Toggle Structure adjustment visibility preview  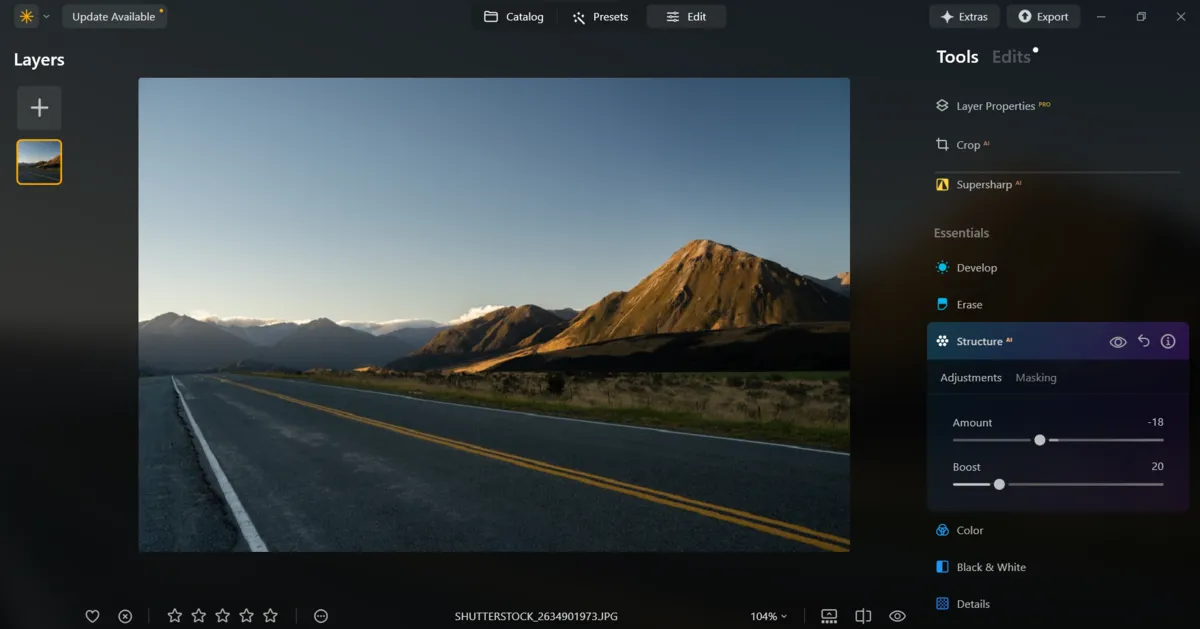[1117, 341]
